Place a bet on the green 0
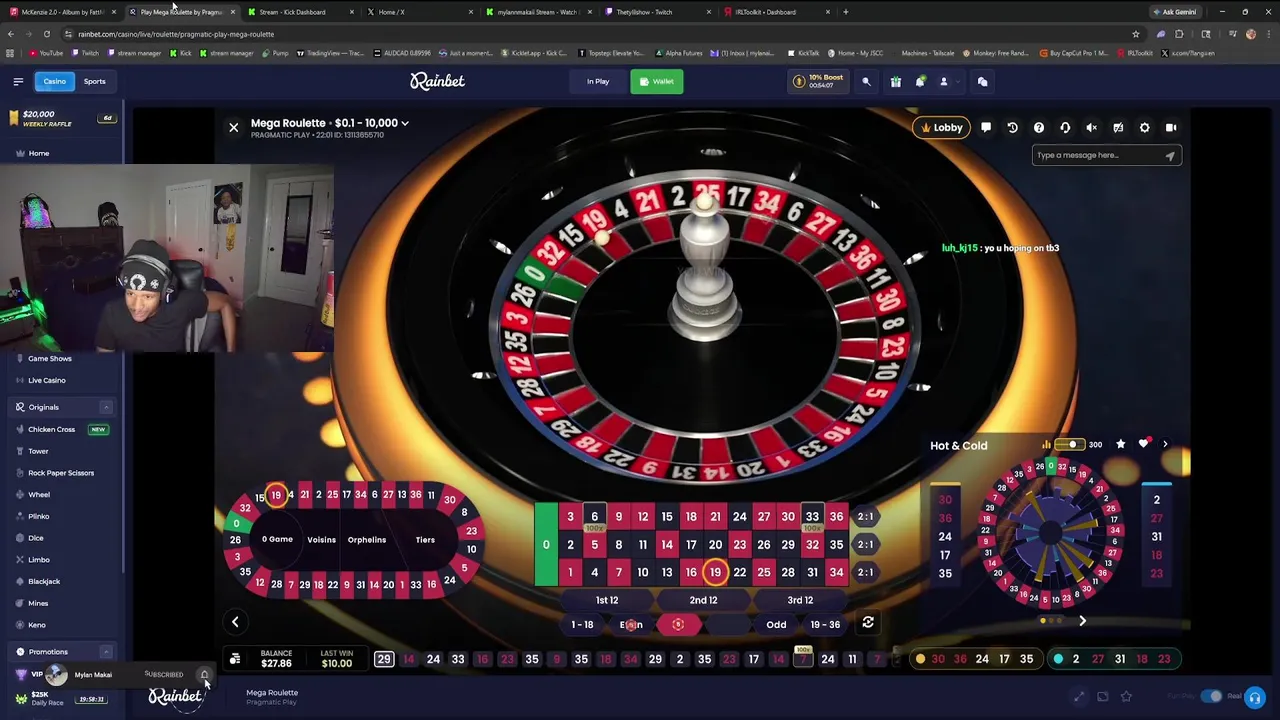Viewport: 1280px width, 720px height. pyautogui.click(x=546, y=545)
